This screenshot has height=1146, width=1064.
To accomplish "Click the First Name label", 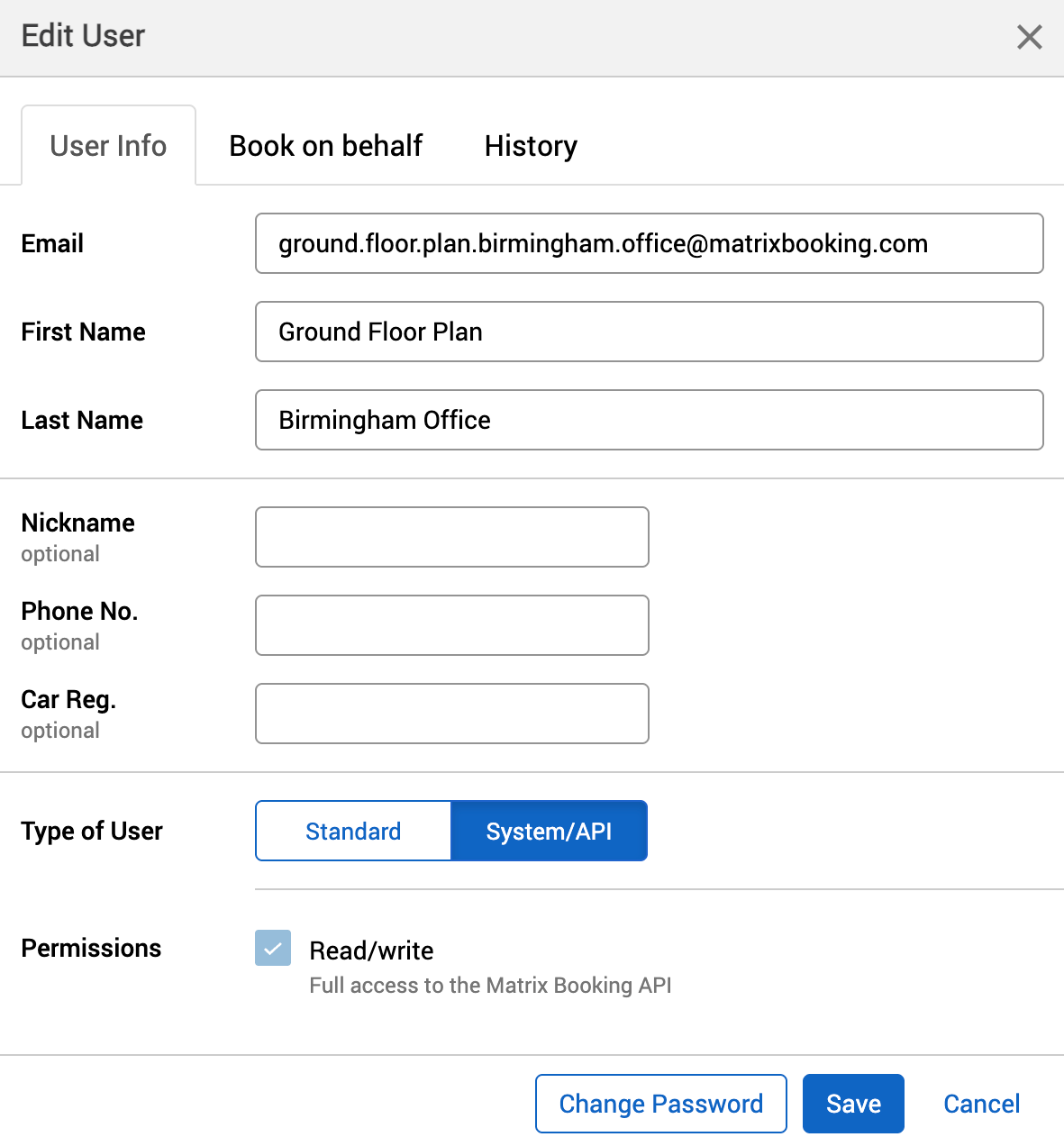I will pyautogui.click(x=83, y=332).
